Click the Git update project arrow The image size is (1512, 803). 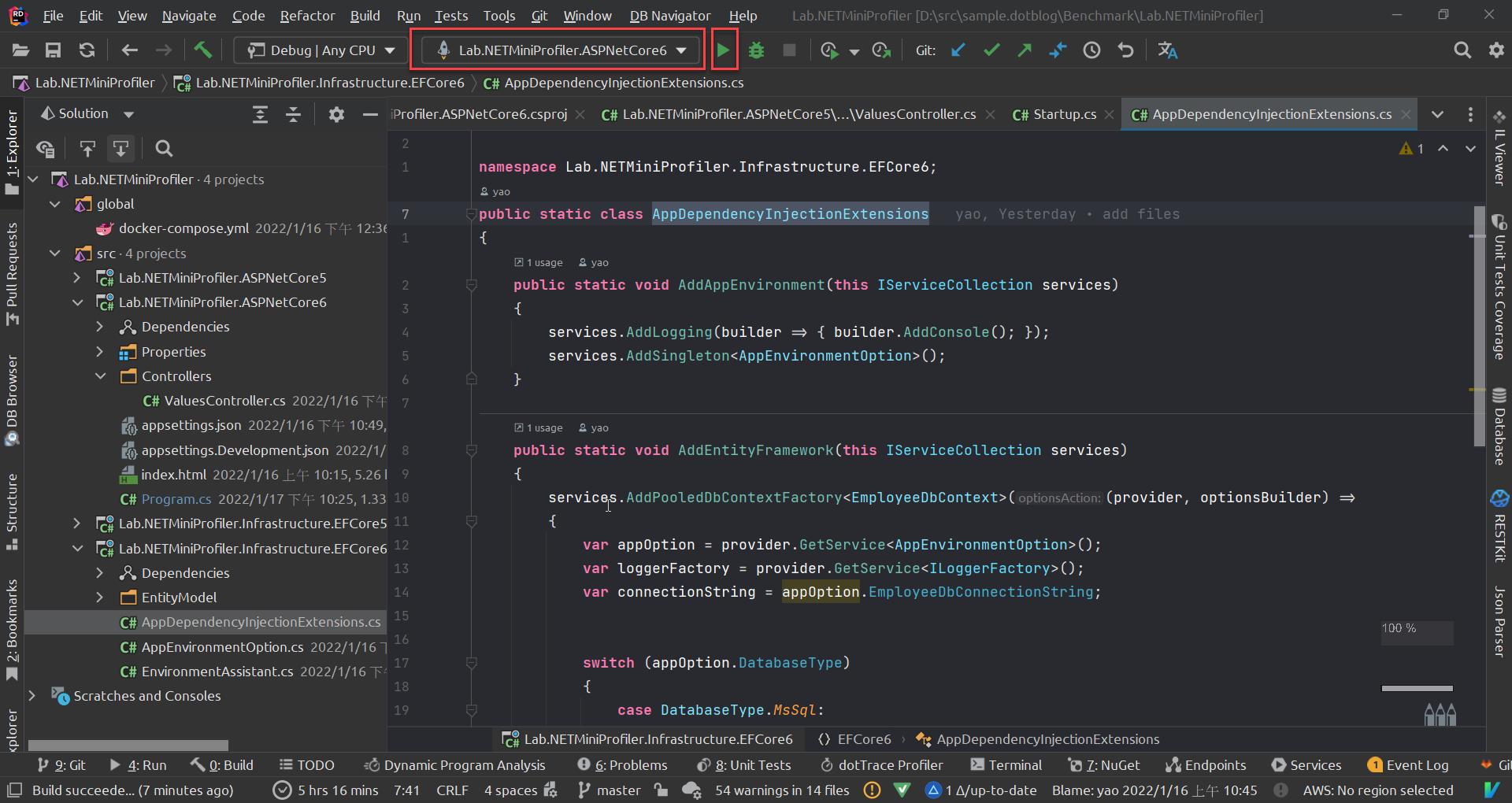pyautogui.click(x=958, y=50)
